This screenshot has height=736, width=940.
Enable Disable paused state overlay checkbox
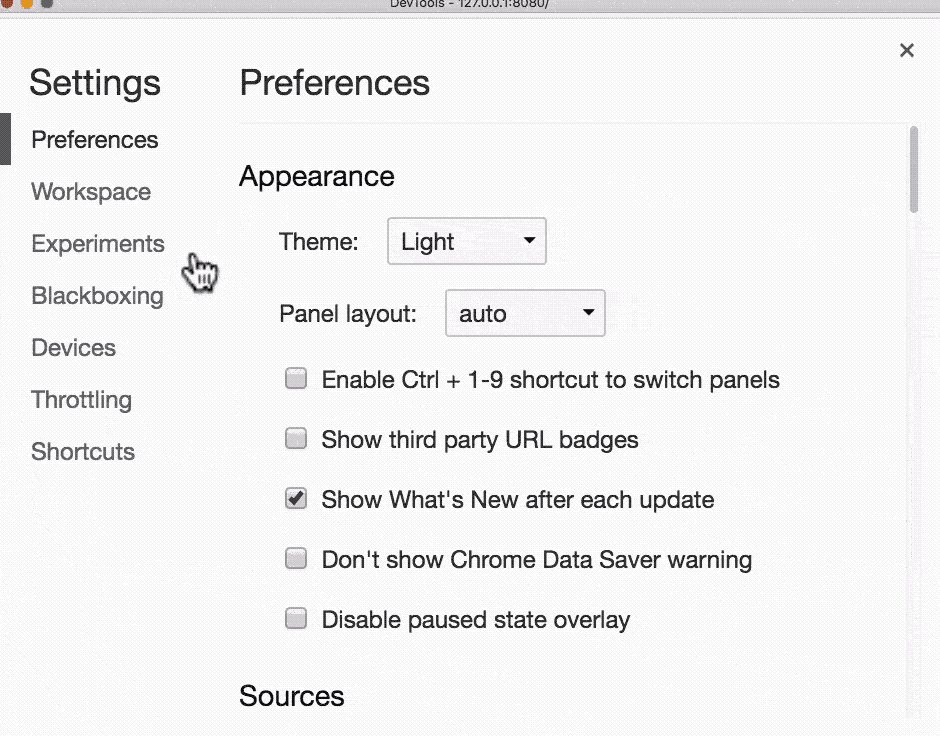tap(296, 619)
